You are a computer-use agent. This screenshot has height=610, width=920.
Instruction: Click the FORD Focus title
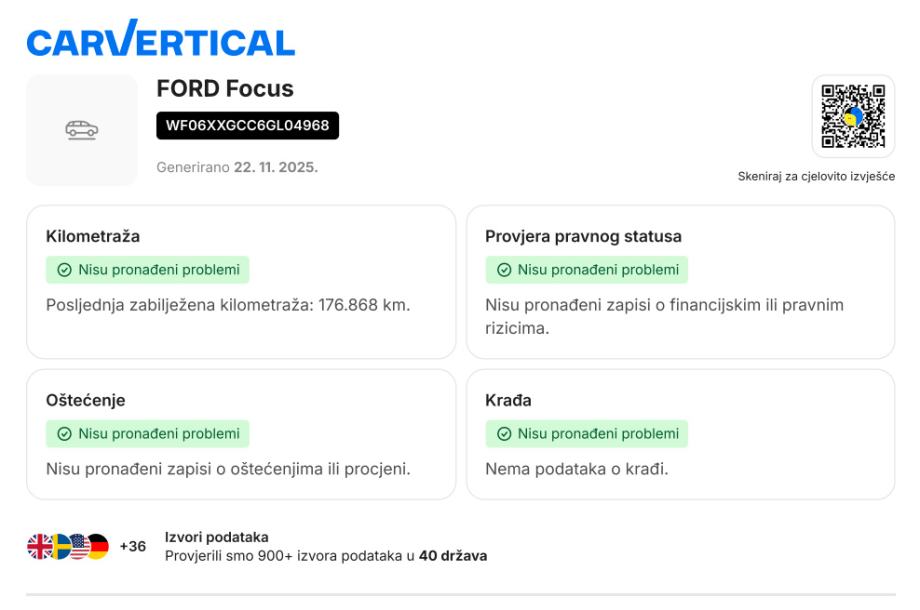pos(225,89)
